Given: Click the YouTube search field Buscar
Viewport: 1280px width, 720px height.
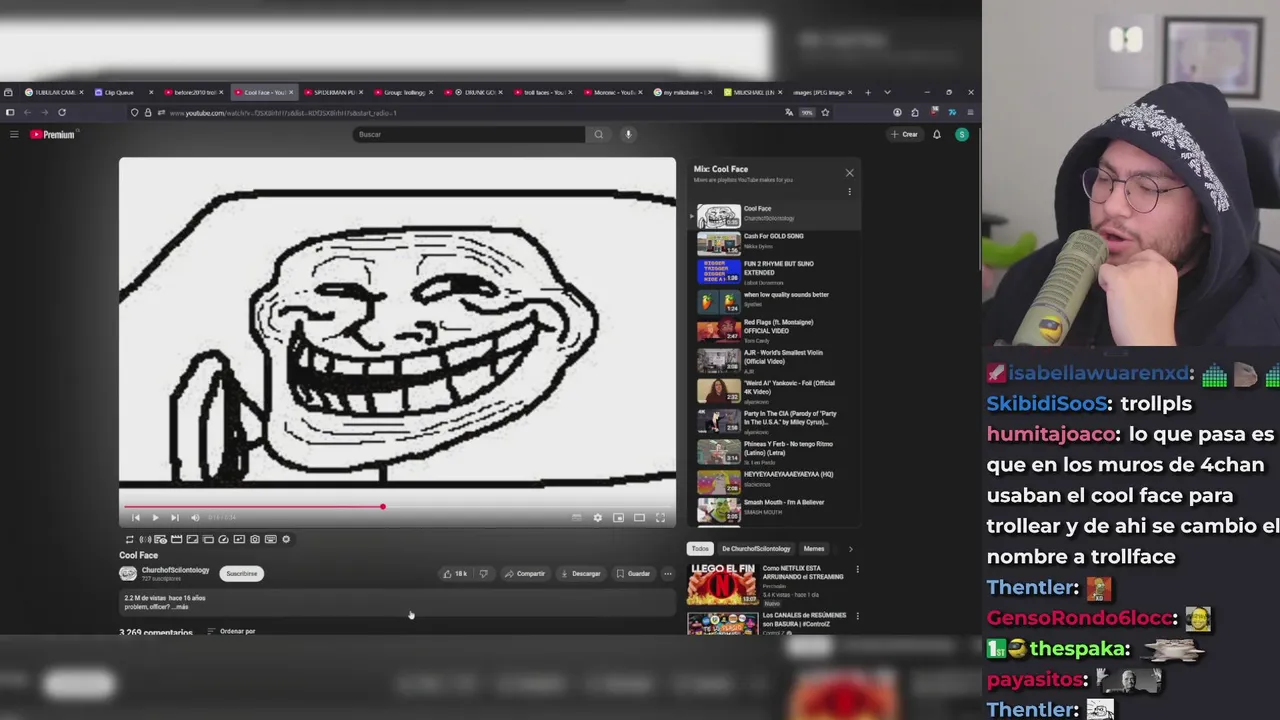Looking at the screenshot, I should point(468,135).
